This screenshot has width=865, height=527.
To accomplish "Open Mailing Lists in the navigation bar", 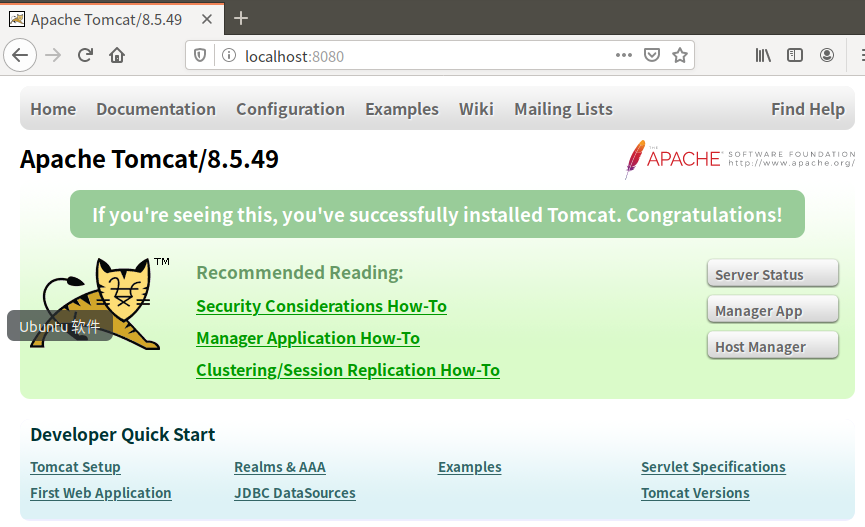I will 563,109.
